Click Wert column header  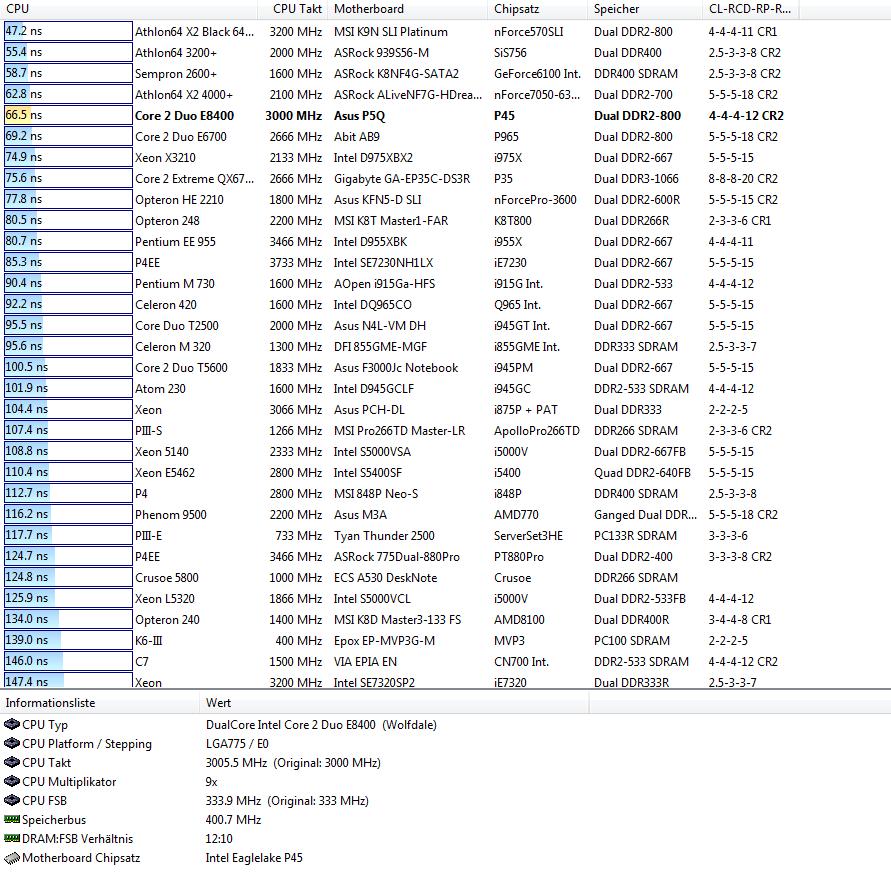[394, 703]
